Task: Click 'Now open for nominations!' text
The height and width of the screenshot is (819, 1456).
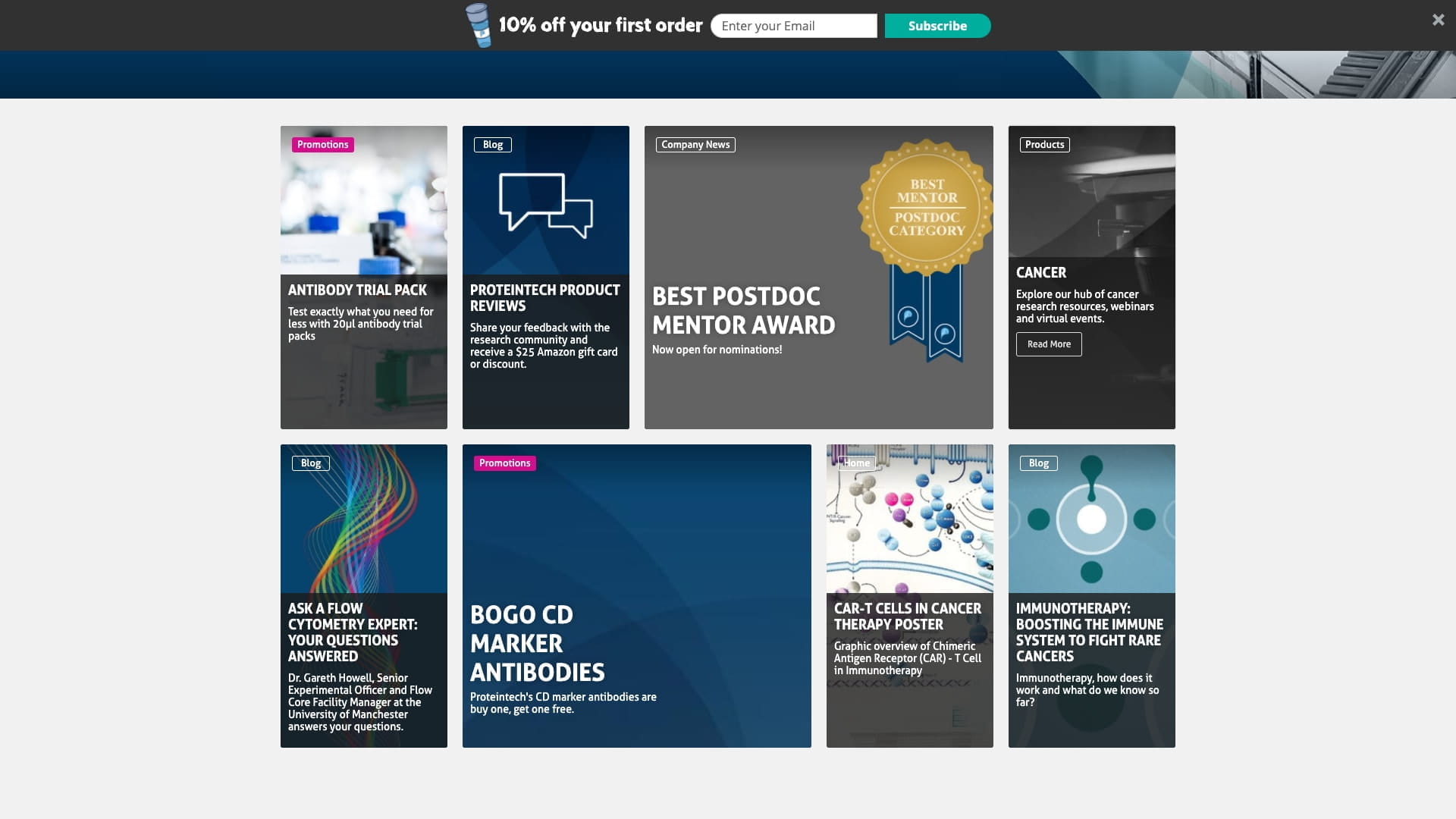Action: 717,350
